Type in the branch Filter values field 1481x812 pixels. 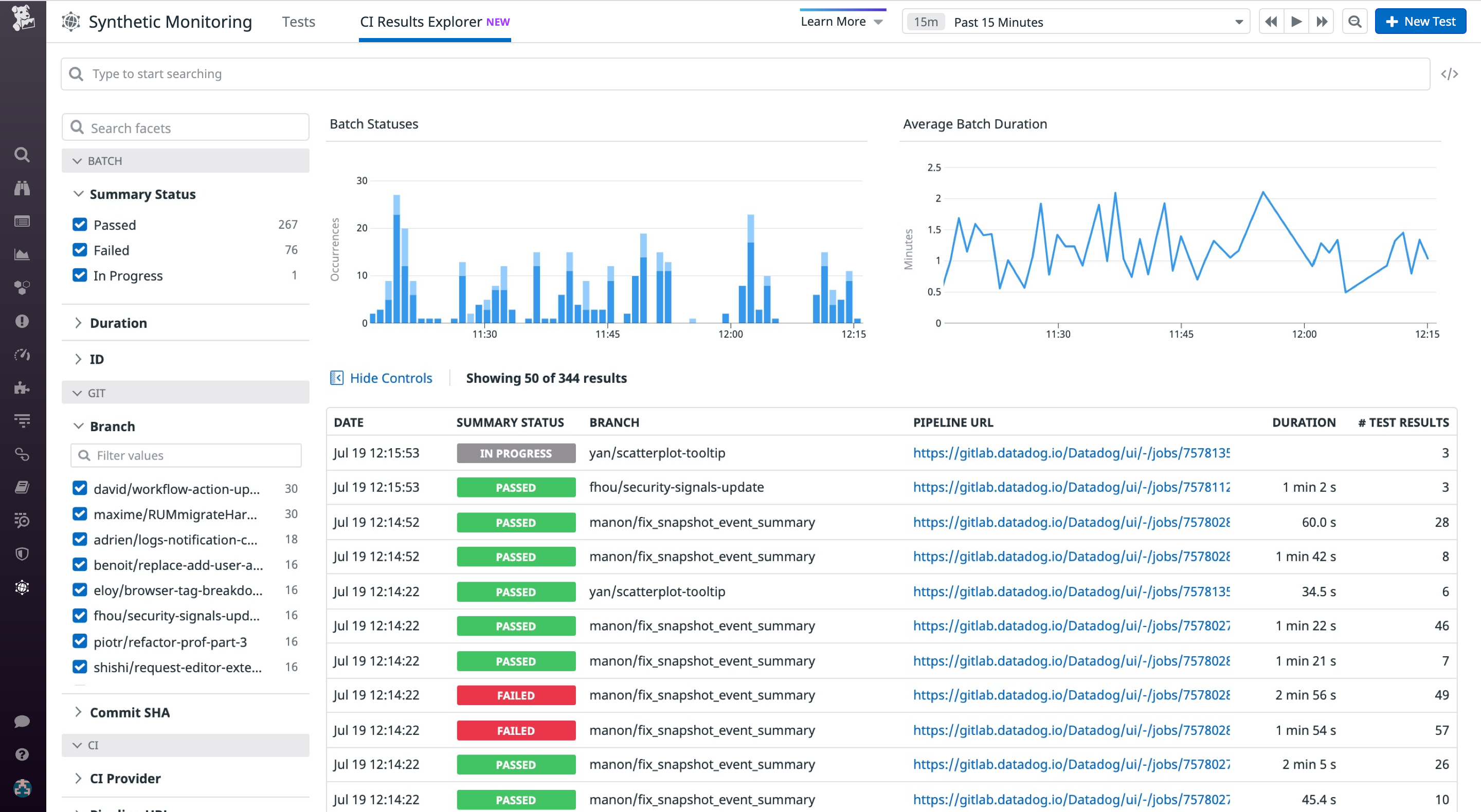(185, 455)
